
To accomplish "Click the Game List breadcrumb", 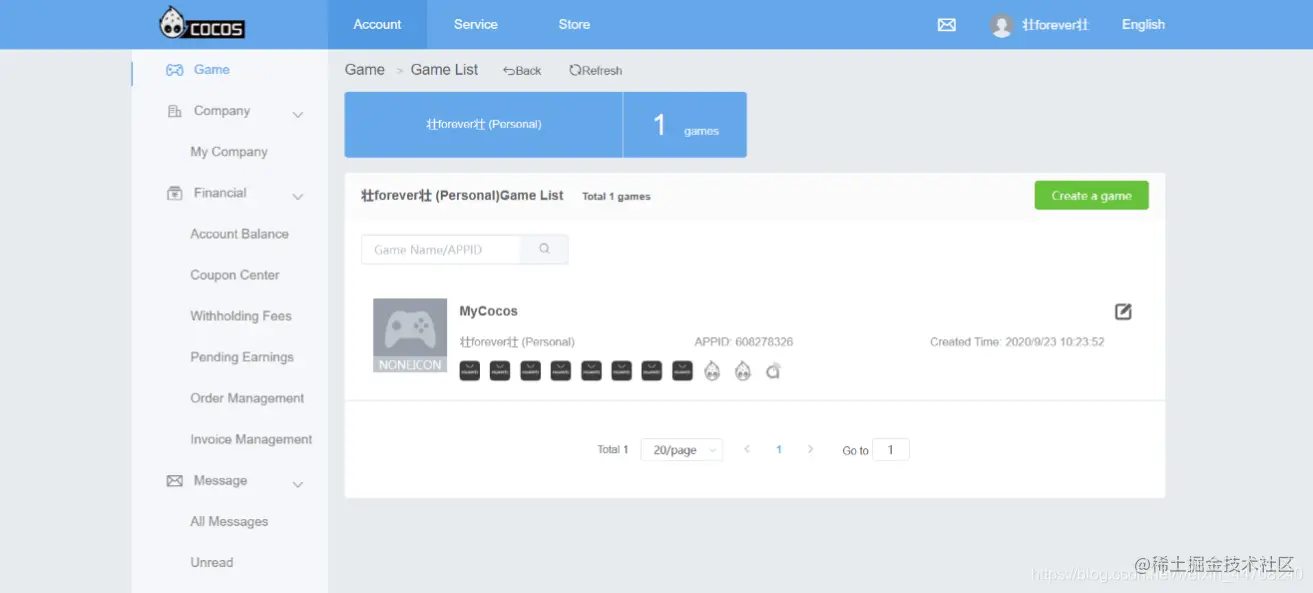I will tap(444, 70).
